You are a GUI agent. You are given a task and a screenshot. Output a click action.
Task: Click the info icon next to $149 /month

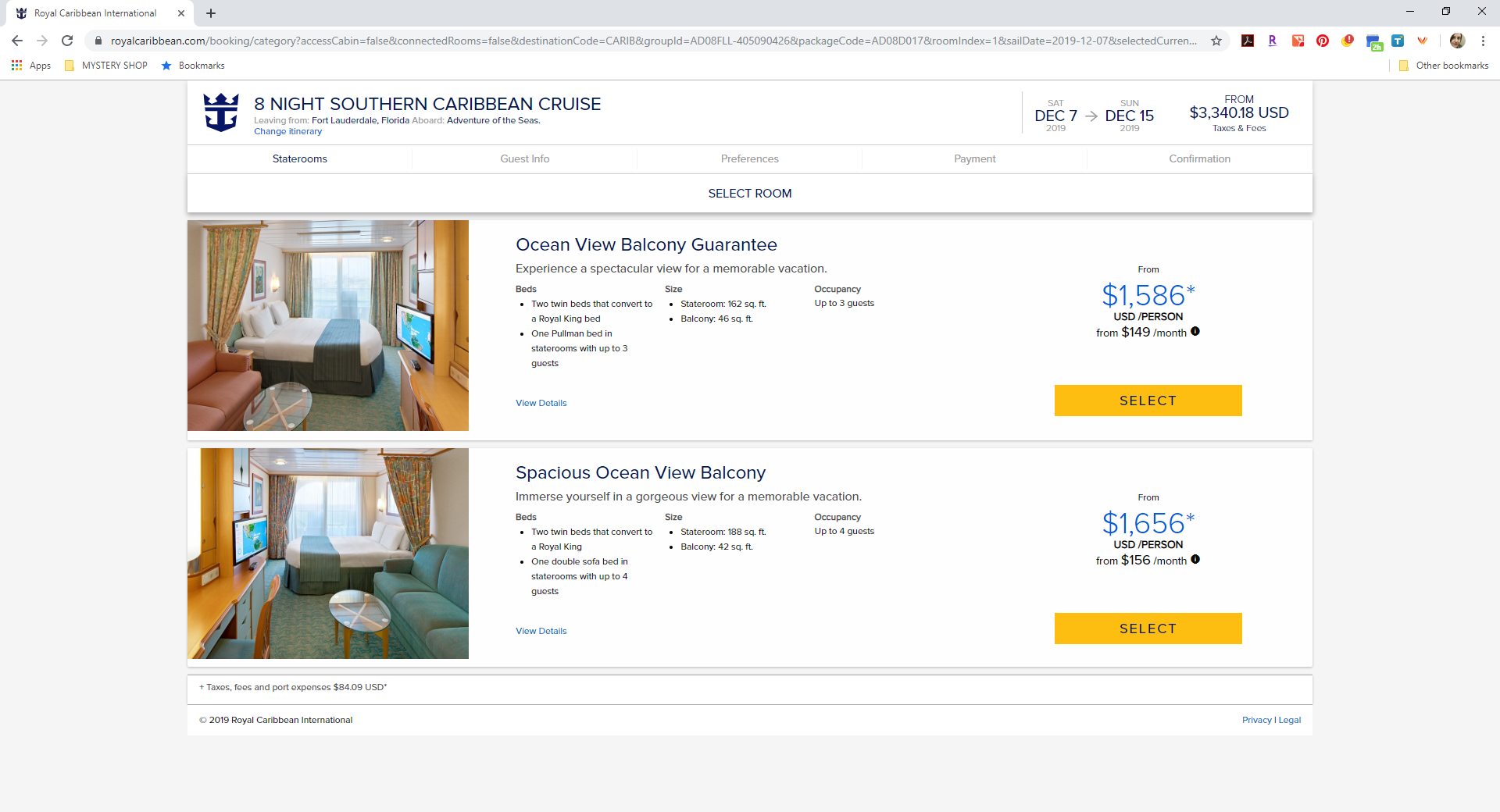[1195, 332]
